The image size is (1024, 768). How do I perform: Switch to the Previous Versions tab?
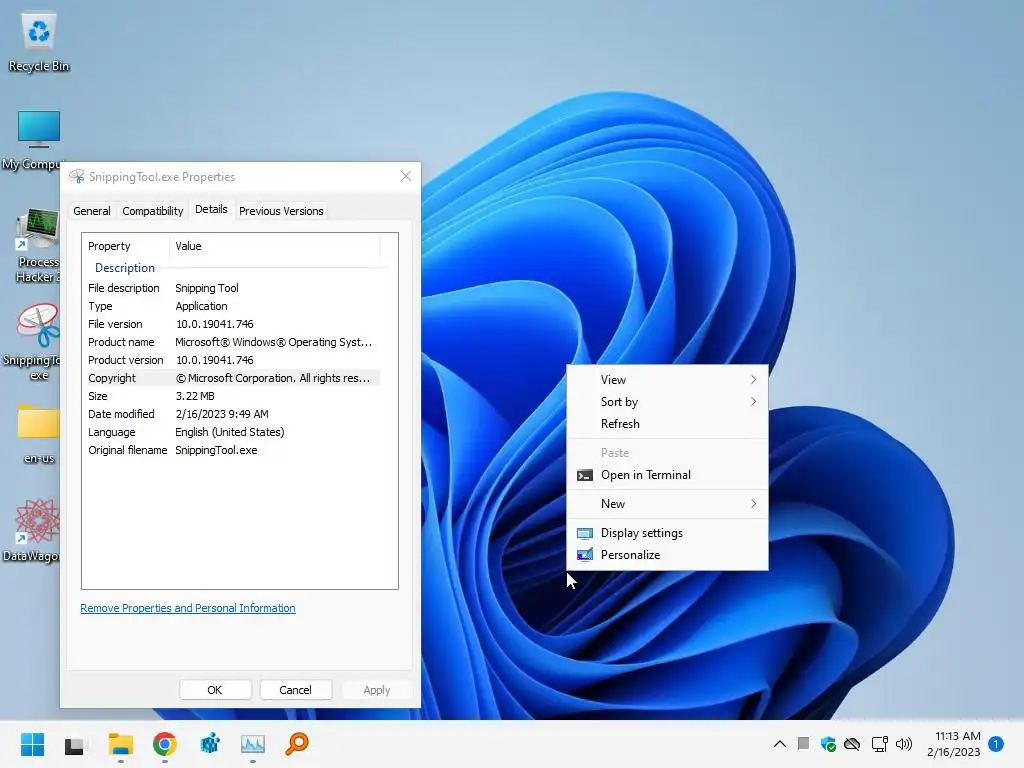(x=281, y=211)
